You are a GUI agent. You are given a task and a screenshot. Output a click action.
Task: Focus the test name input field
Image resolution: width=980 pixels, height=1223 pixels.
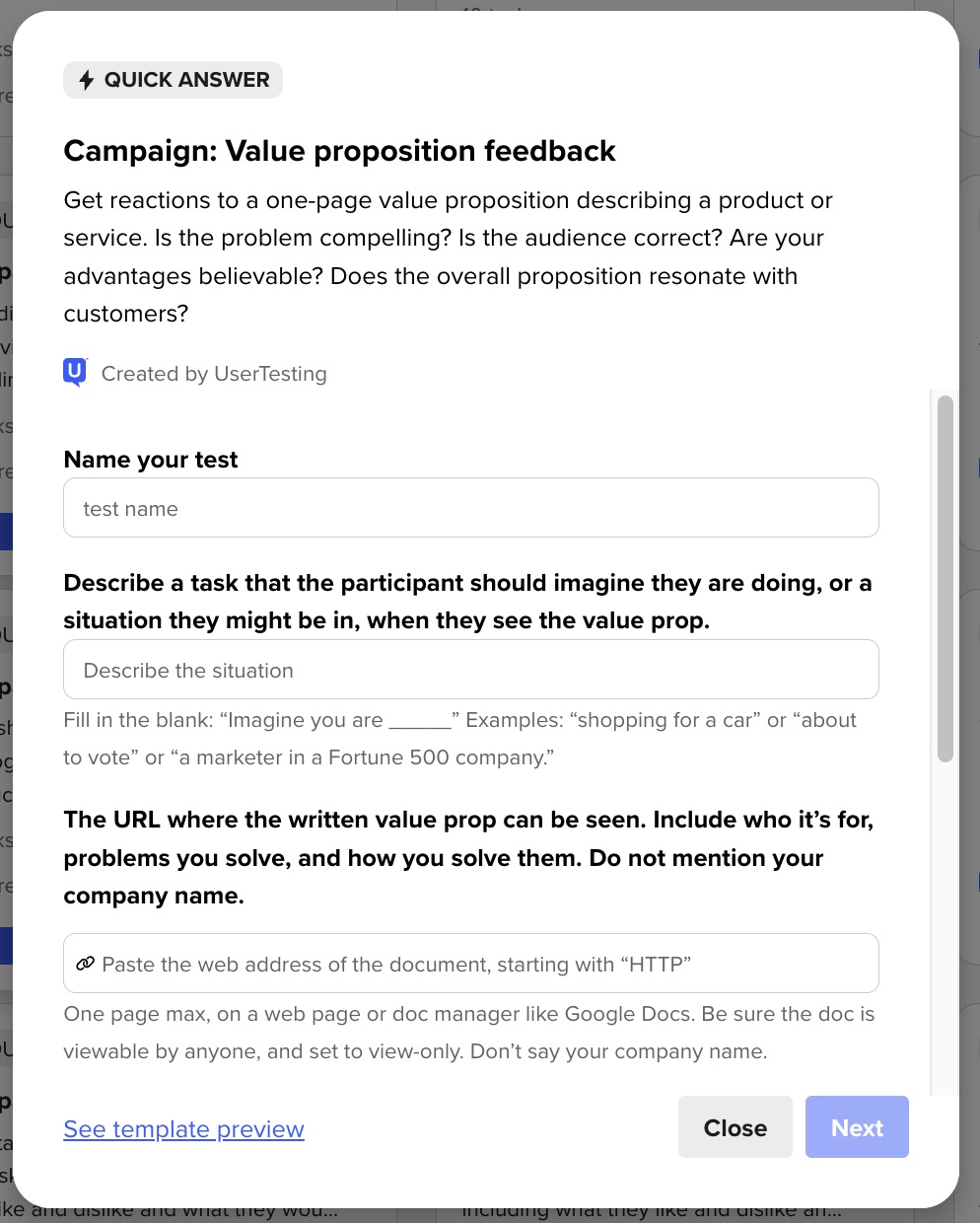pos(470,508)
